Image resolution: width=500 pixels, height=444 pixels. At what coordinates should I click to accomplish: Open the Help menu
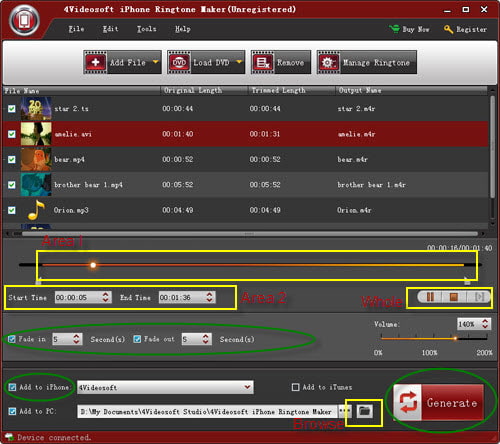pos(183,29)
